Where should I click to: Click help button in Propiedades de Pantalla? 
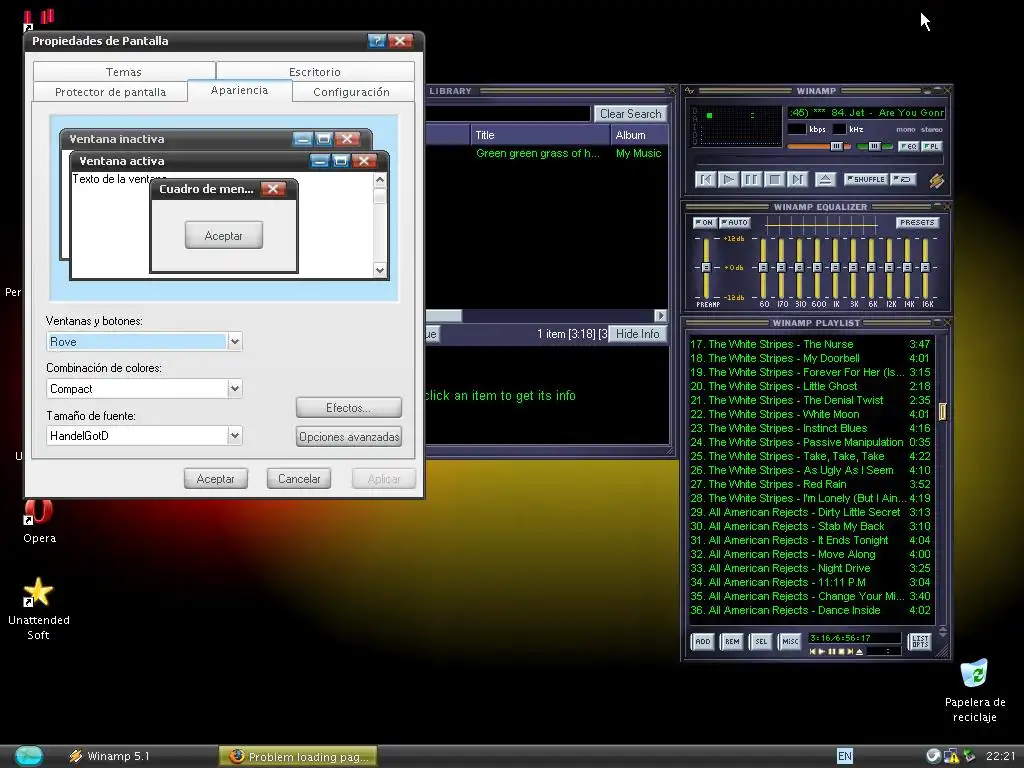[x=377, y=41]
